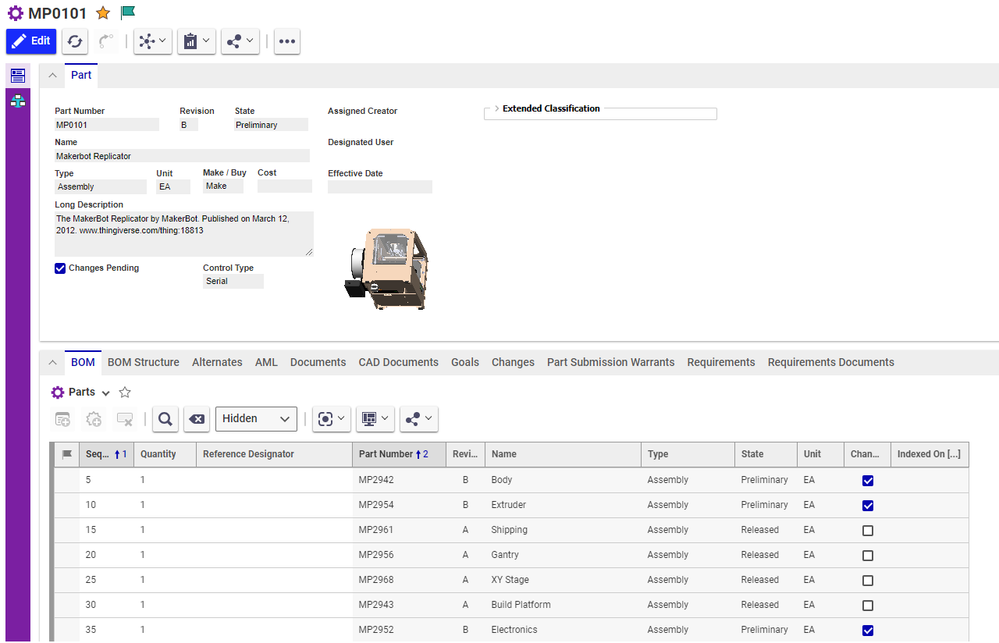999x643 pixels.
Task: Check the changes box for Shipping row
Action: pos(867,530)
